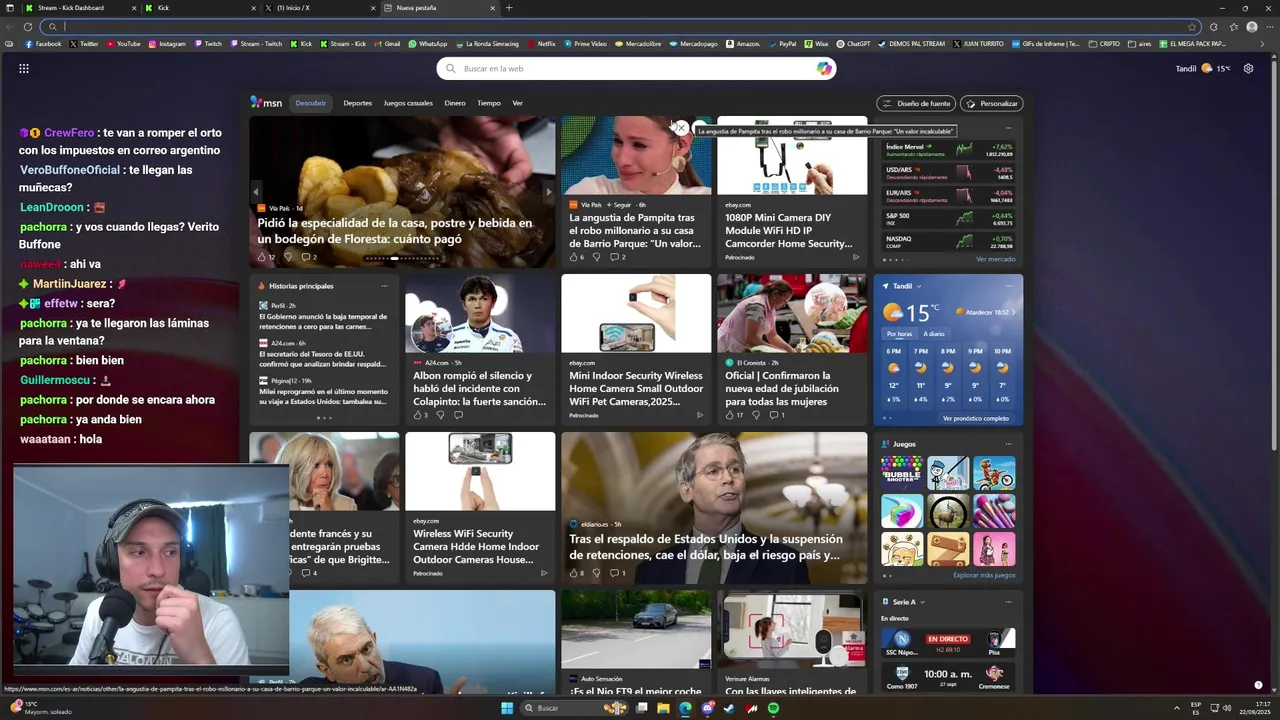Viewport: 1280px width, 720px height.
Task: Open more options on market card
Action: tap(1008, 128)
